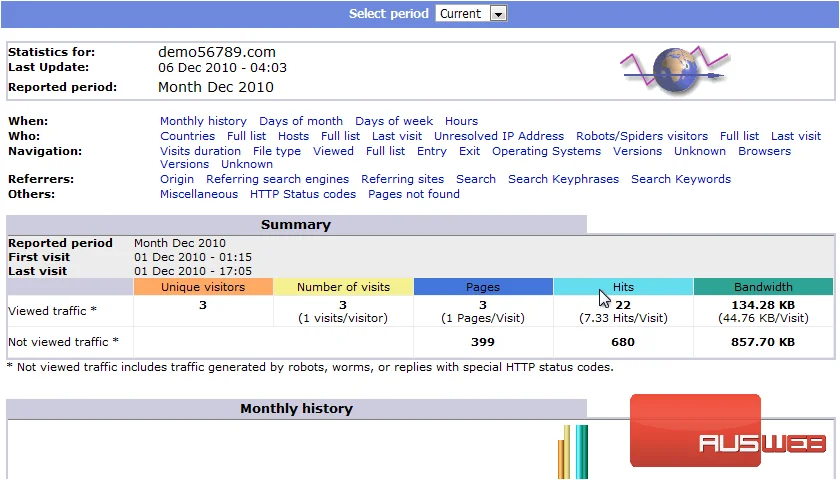The width and height of the screenshot is (840, 480).
Task: Open the Full list link after Countries
Action: click(246, 136)
